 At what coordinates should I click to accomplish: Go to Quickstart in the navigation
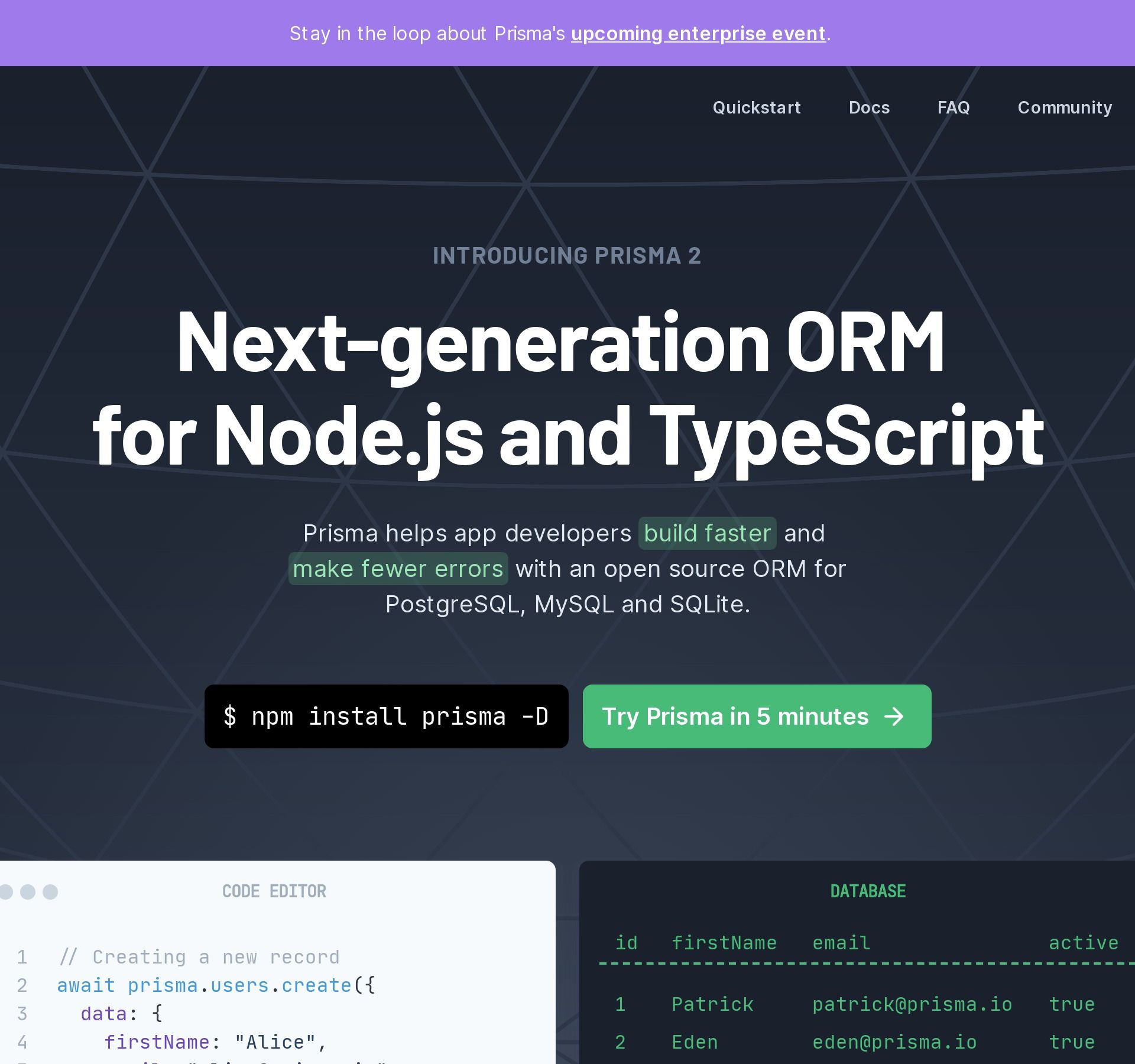(x=756, y=108)
